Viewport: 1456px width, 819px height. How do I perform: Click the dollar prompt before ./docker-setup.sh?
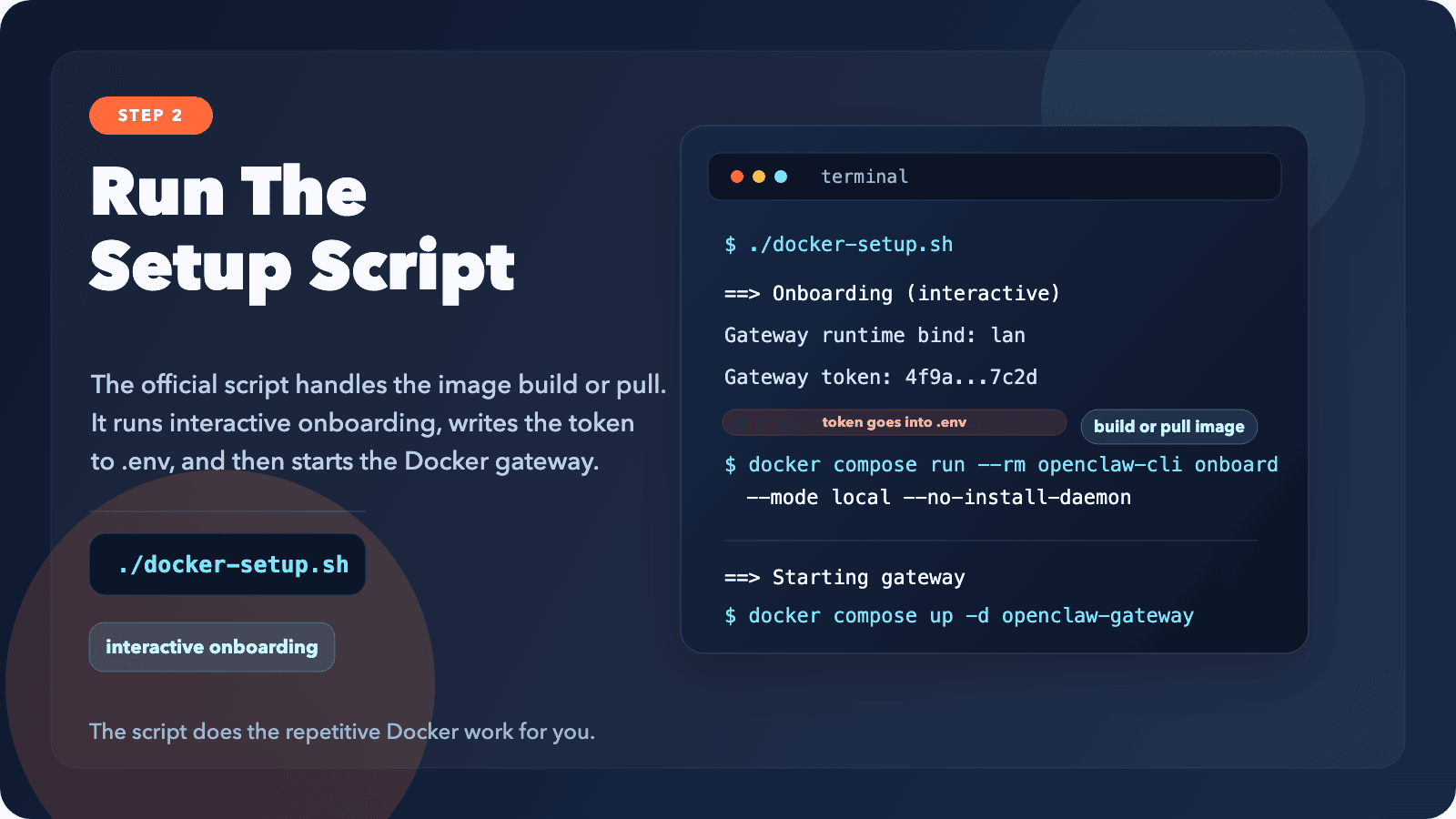click(x=728, y=244)
